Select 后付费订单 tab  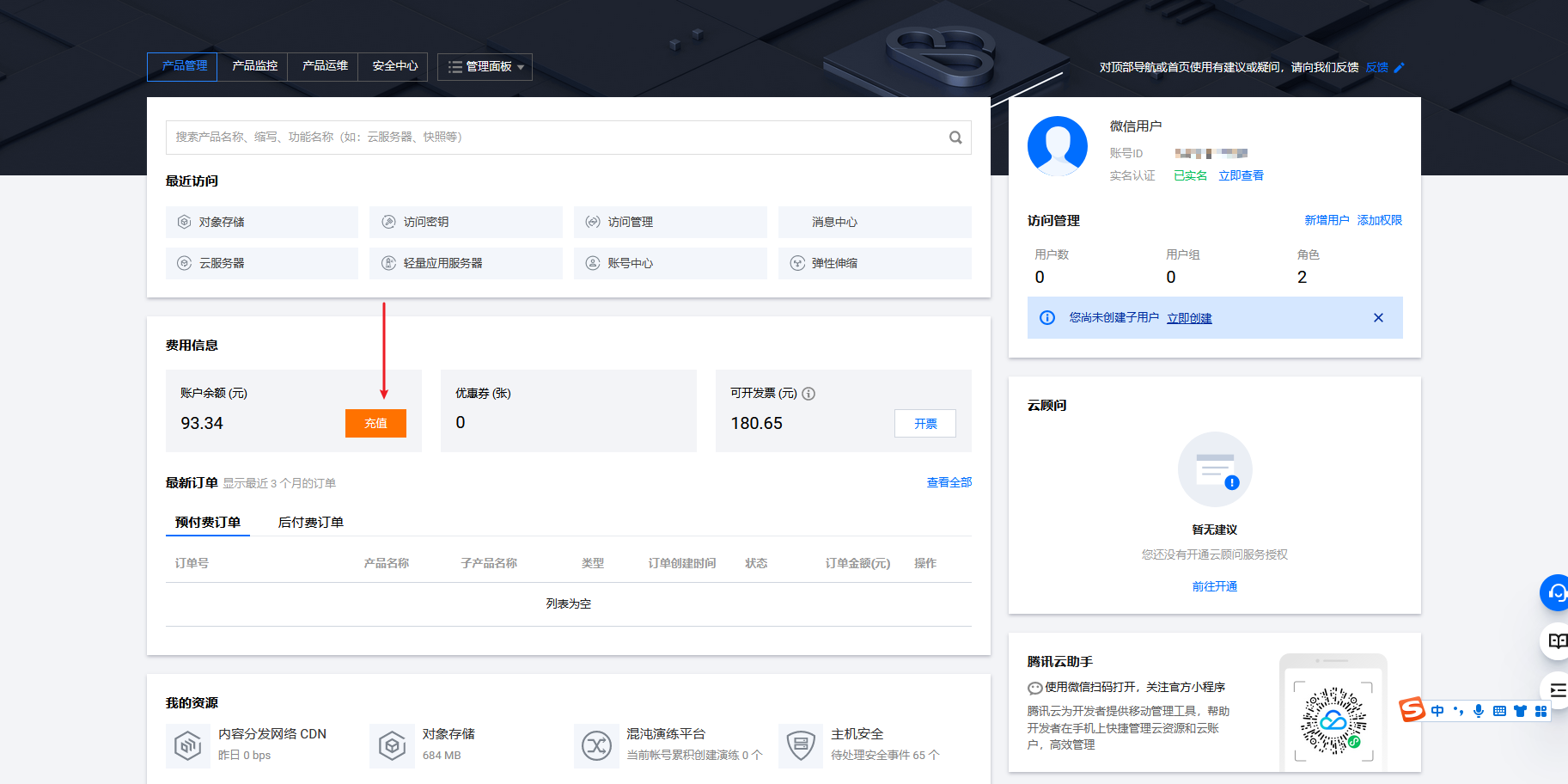click(x=311, y=523)
